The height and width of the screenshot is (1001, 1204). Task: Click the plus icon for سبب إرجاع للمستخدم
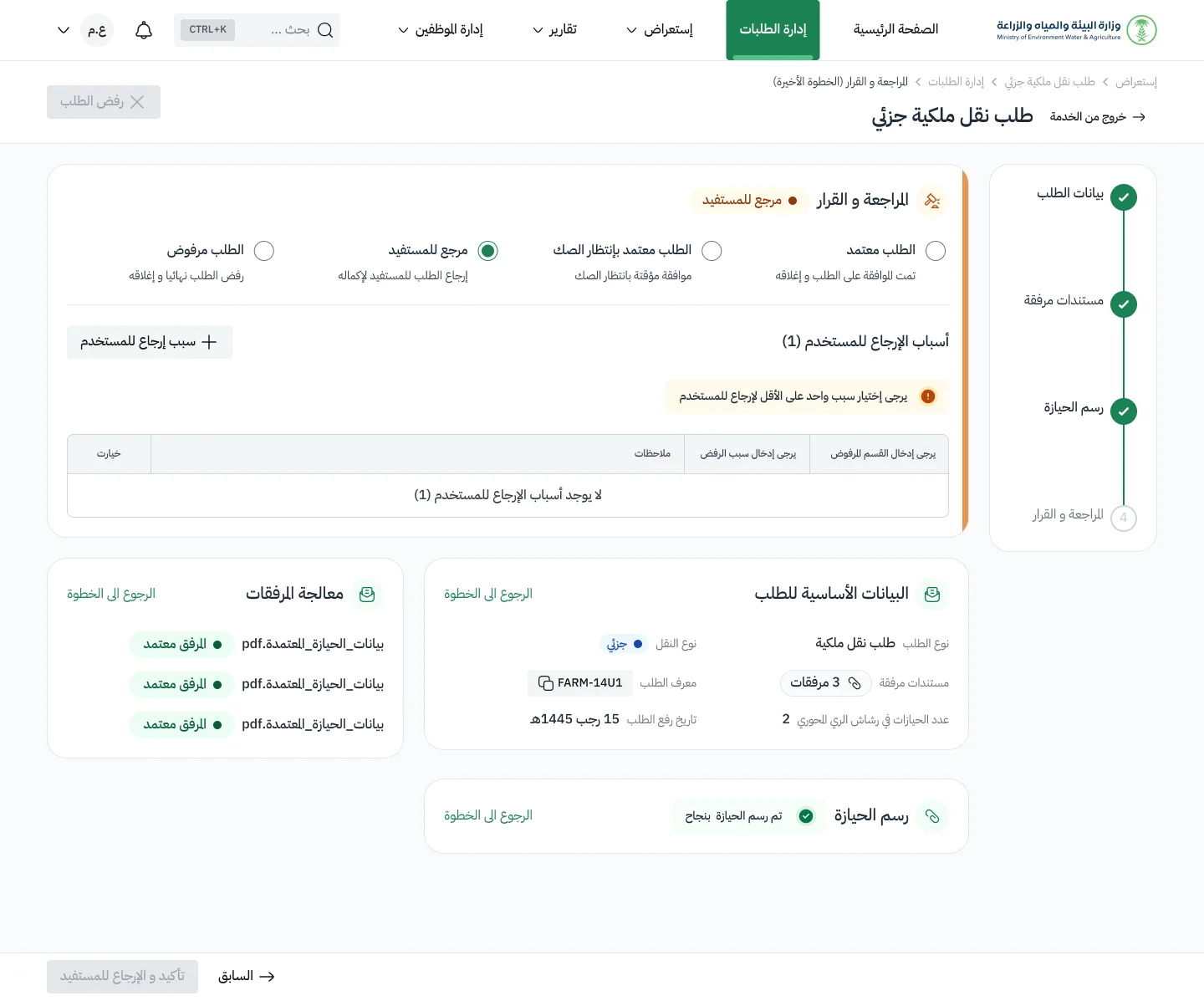[x=209, y=342]
